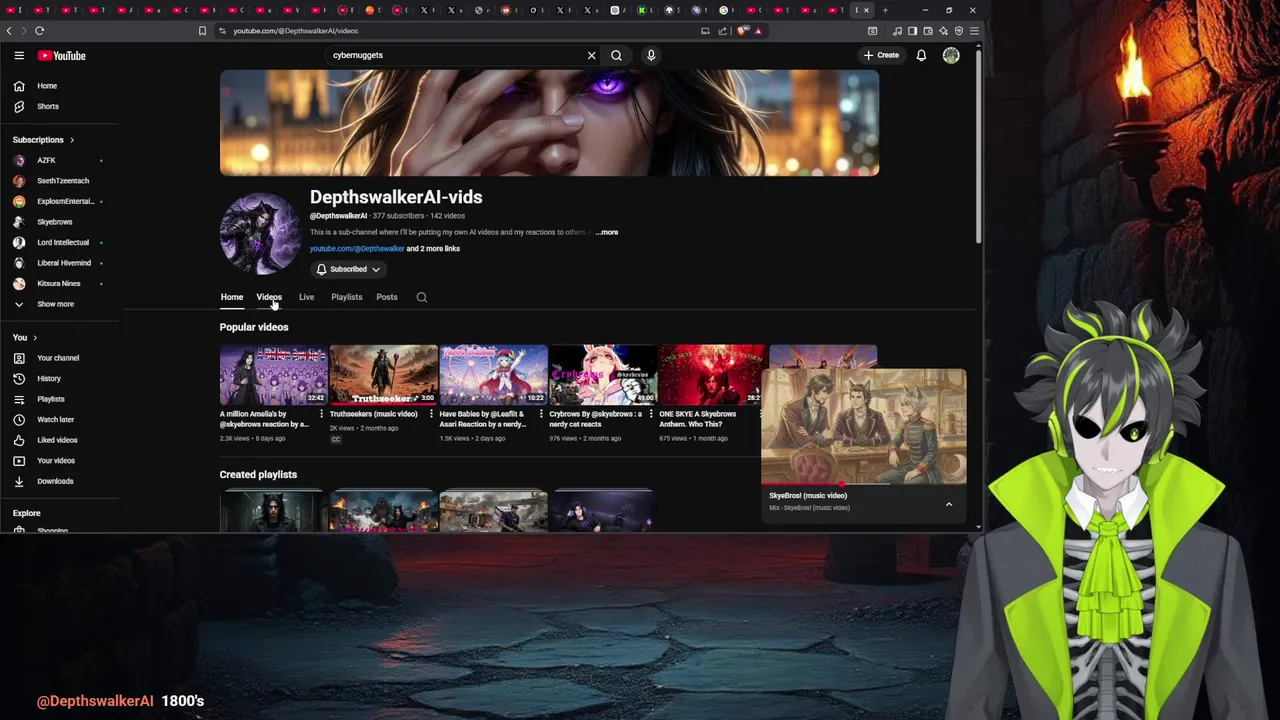Switch to the Live tab

306,297
